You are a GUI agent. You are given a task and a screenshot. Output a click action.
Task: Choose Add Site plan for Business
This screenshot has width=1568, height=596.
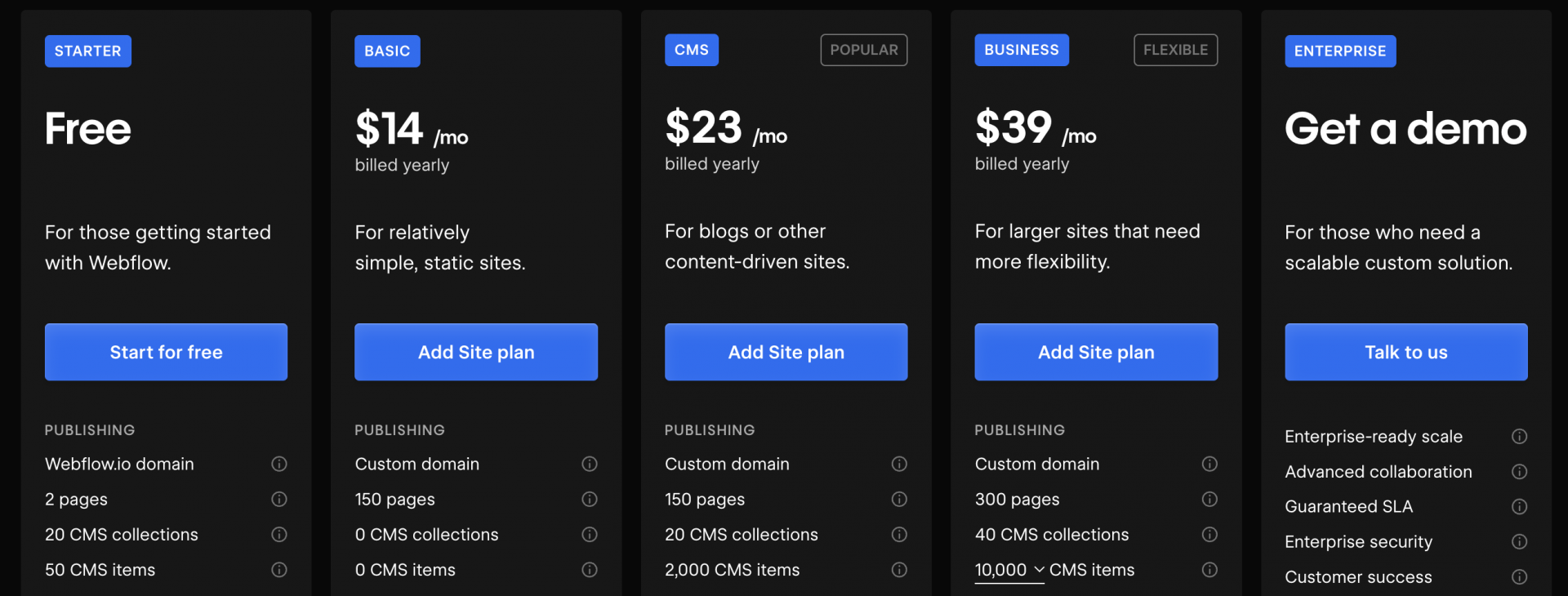pos(1096,352)
